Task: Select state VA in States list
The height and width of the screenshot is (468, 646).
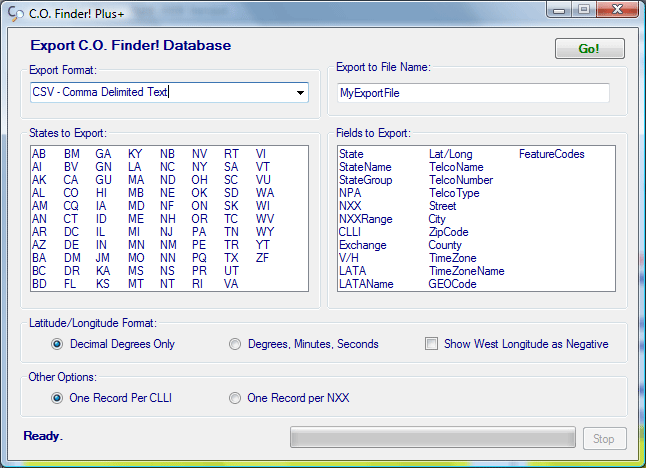Action: [231, 284]
